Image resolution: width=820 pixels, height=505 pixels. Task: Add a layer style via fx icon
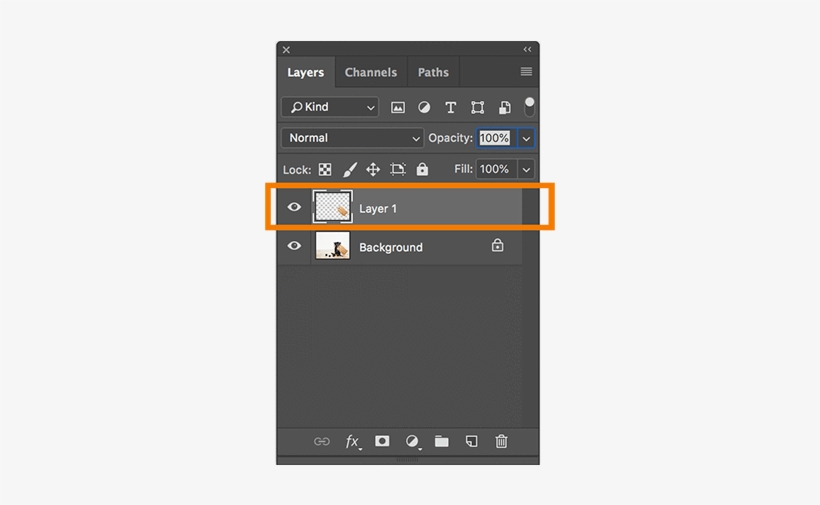coord(352,441)
